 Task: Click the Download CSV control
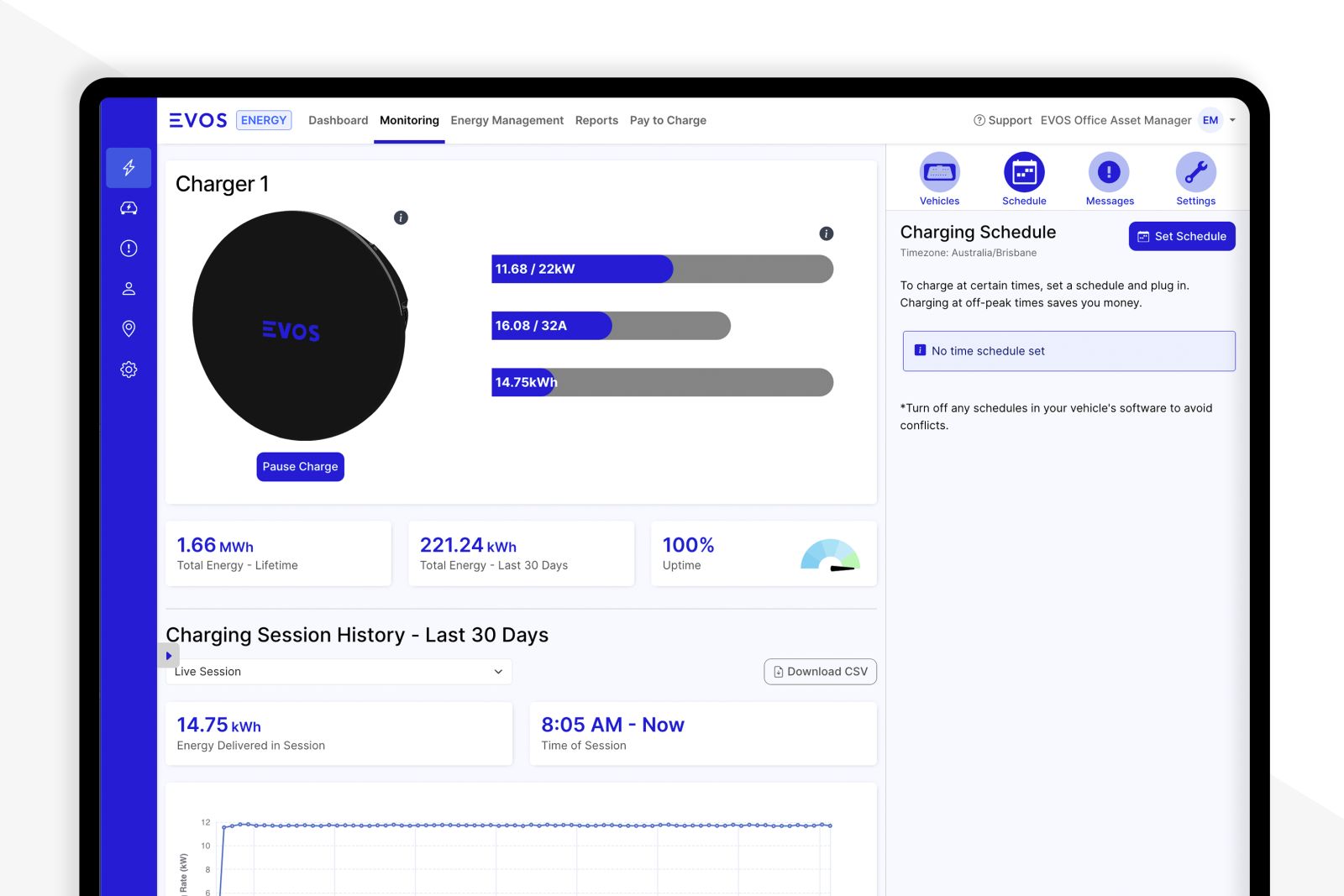click(819, 671)
